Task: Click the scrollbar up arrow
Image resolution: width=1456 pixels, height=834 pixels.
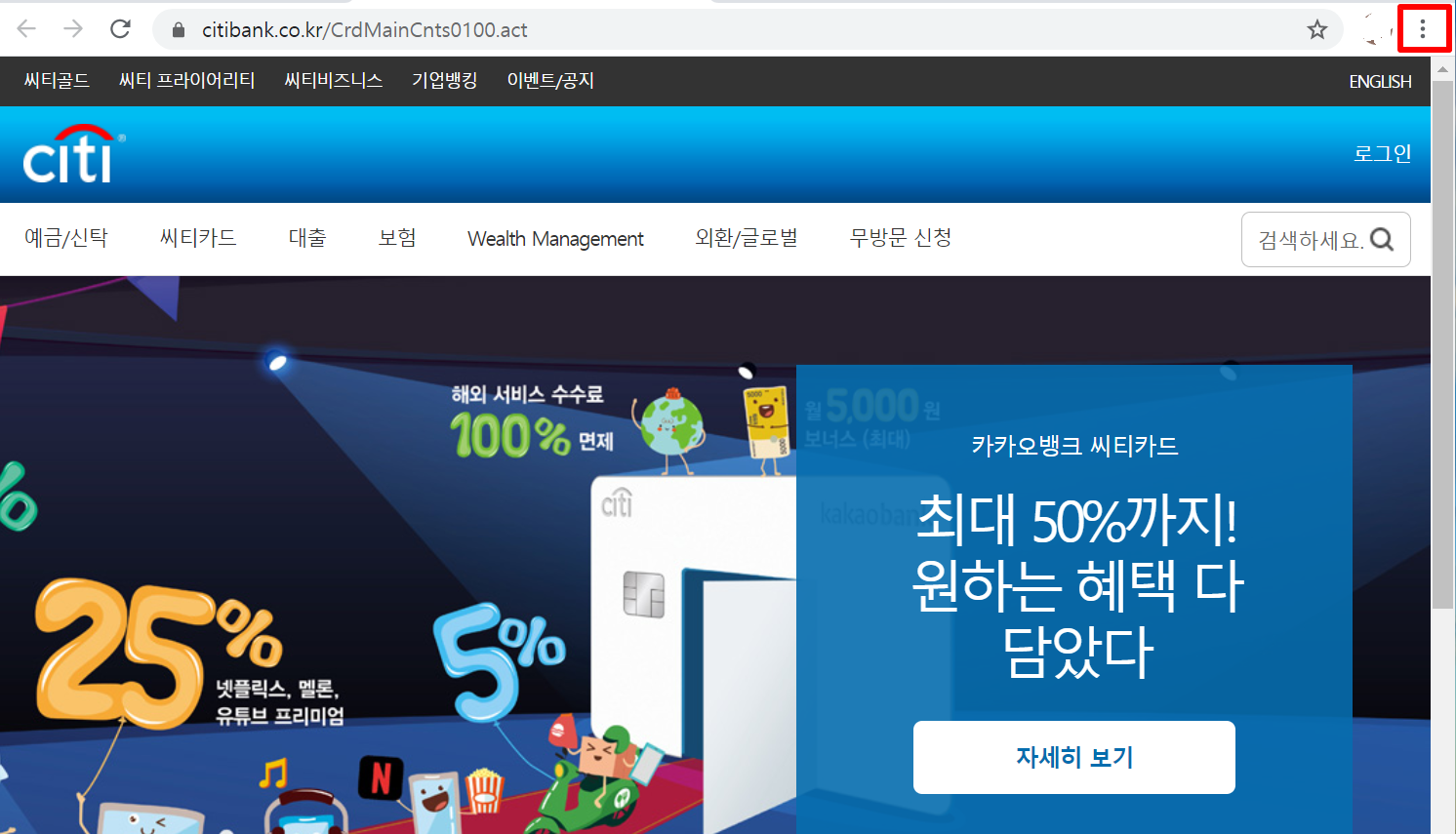Action: pyautogui.click(x=1442, y=69)
